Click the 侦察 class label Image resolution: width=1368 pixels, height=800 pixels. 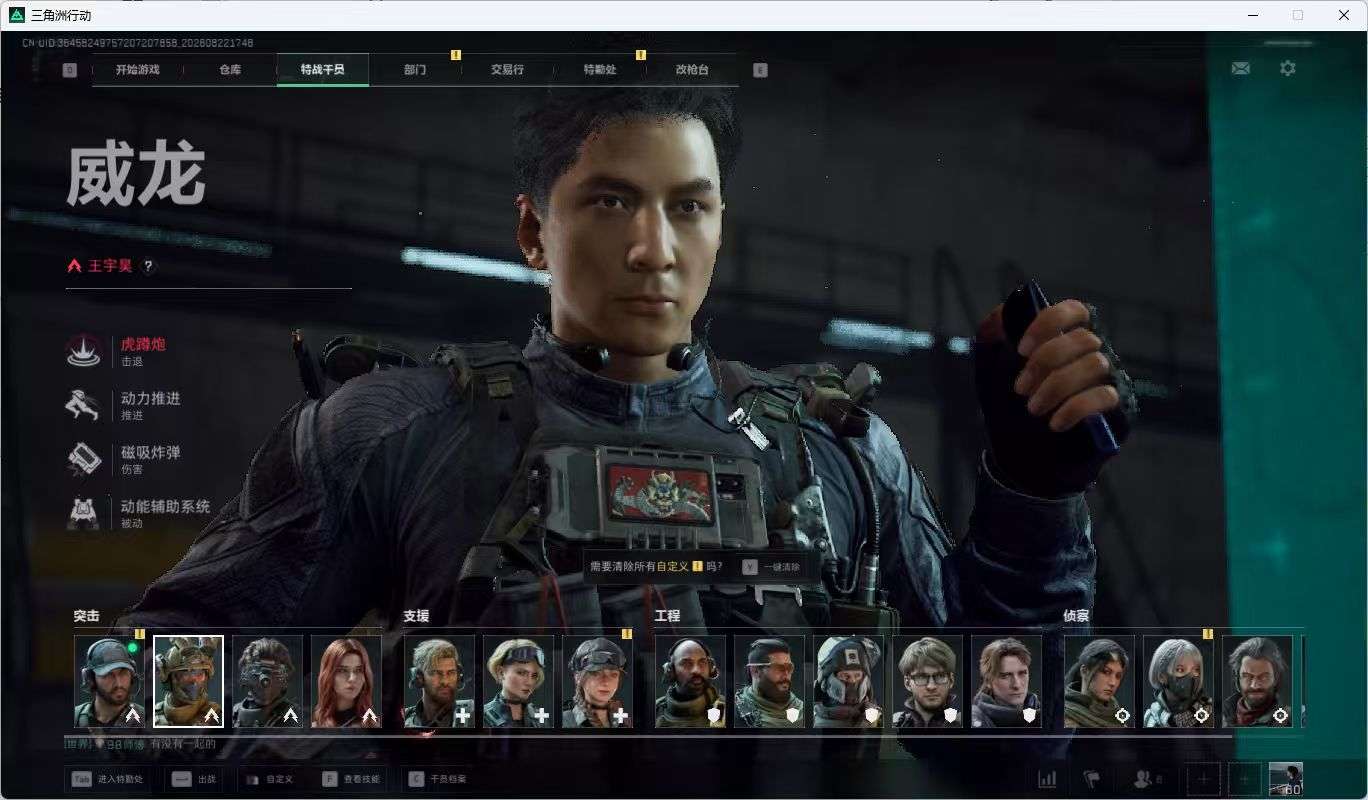pyautogui.click(x=1077, y=616)
